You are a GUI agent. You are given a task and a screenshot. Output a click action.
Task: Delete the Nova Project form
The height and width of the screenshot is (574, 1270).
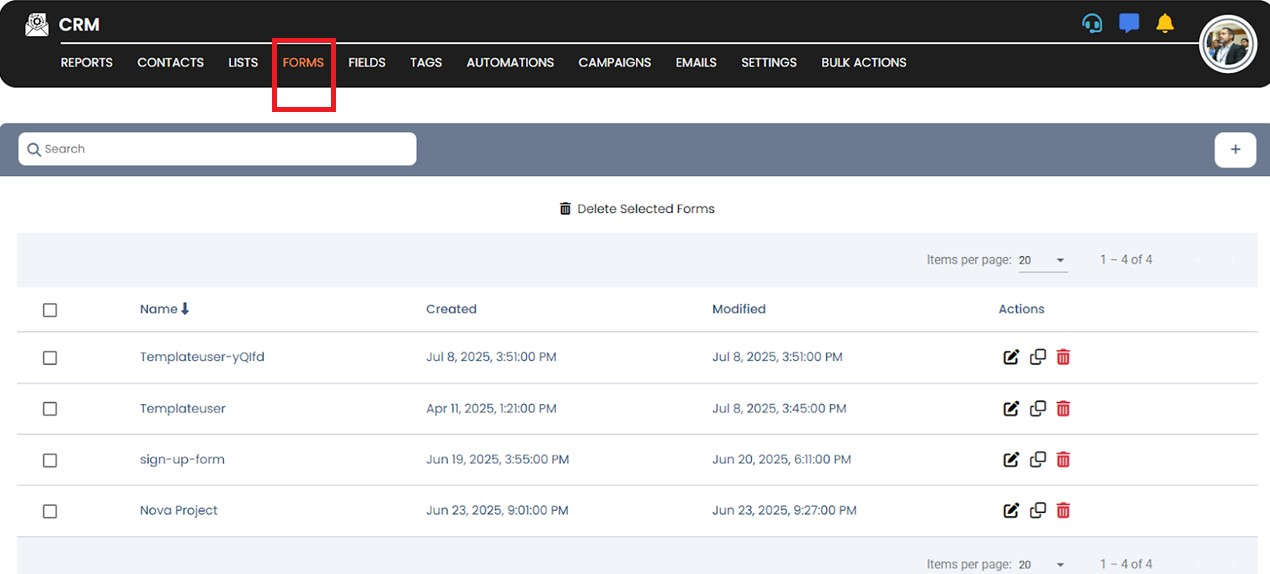pyautogui.click(x=1063, y=510)
